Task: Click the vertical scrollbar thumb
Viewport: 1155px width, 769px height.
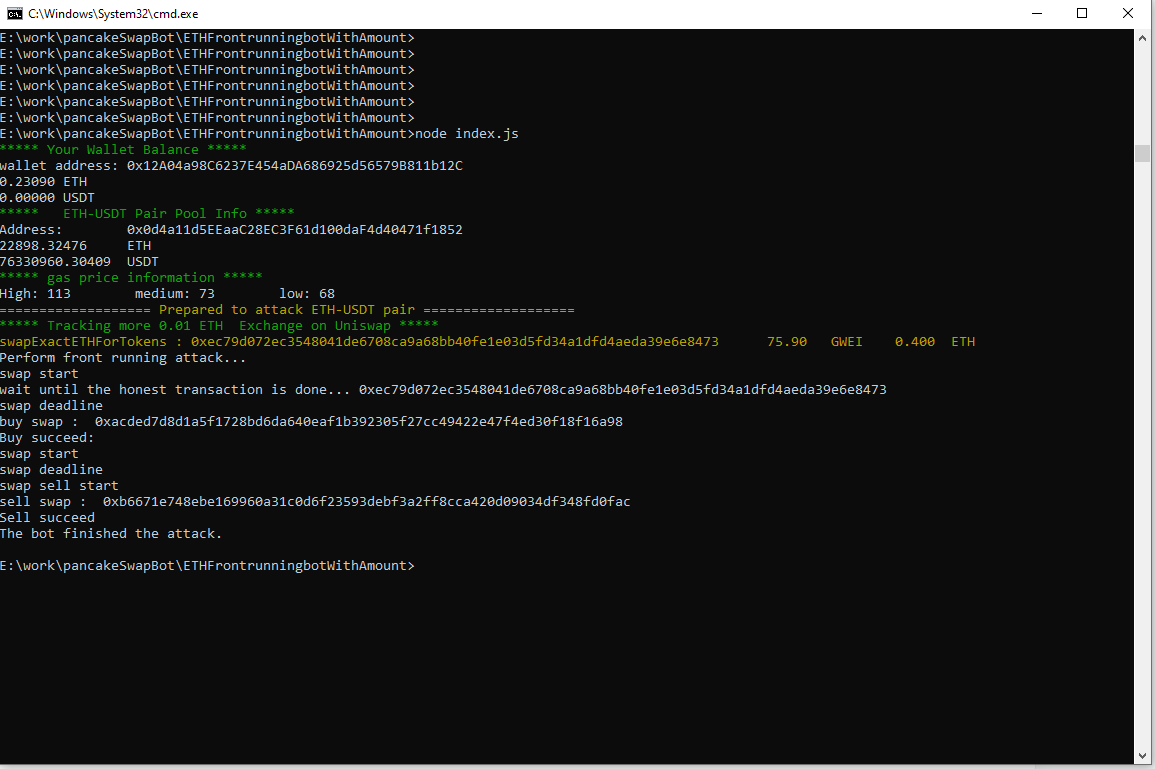Action: click(1144, 153)
